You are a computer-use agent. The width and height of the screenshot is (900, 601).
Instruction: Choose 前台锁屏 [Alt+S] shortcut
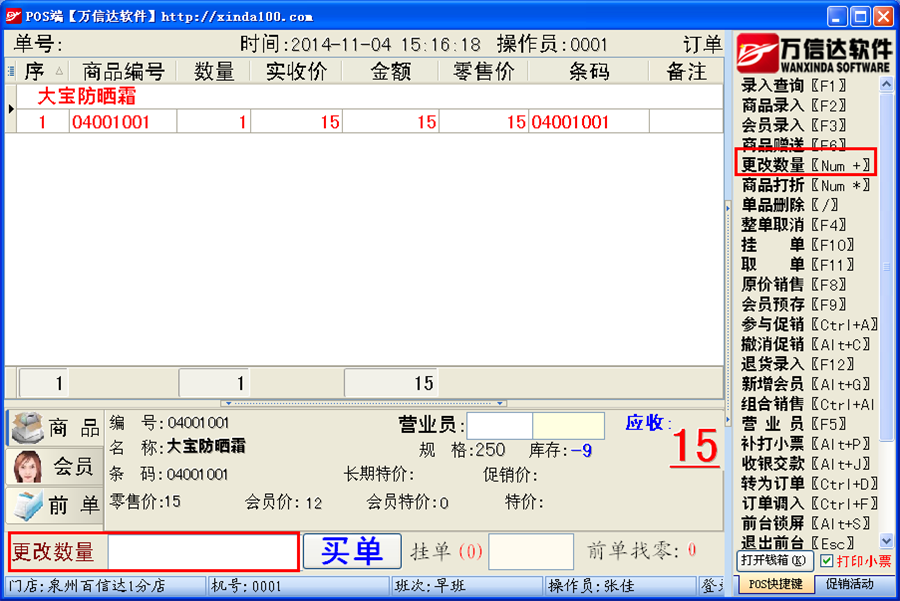[x=806, y=524]
